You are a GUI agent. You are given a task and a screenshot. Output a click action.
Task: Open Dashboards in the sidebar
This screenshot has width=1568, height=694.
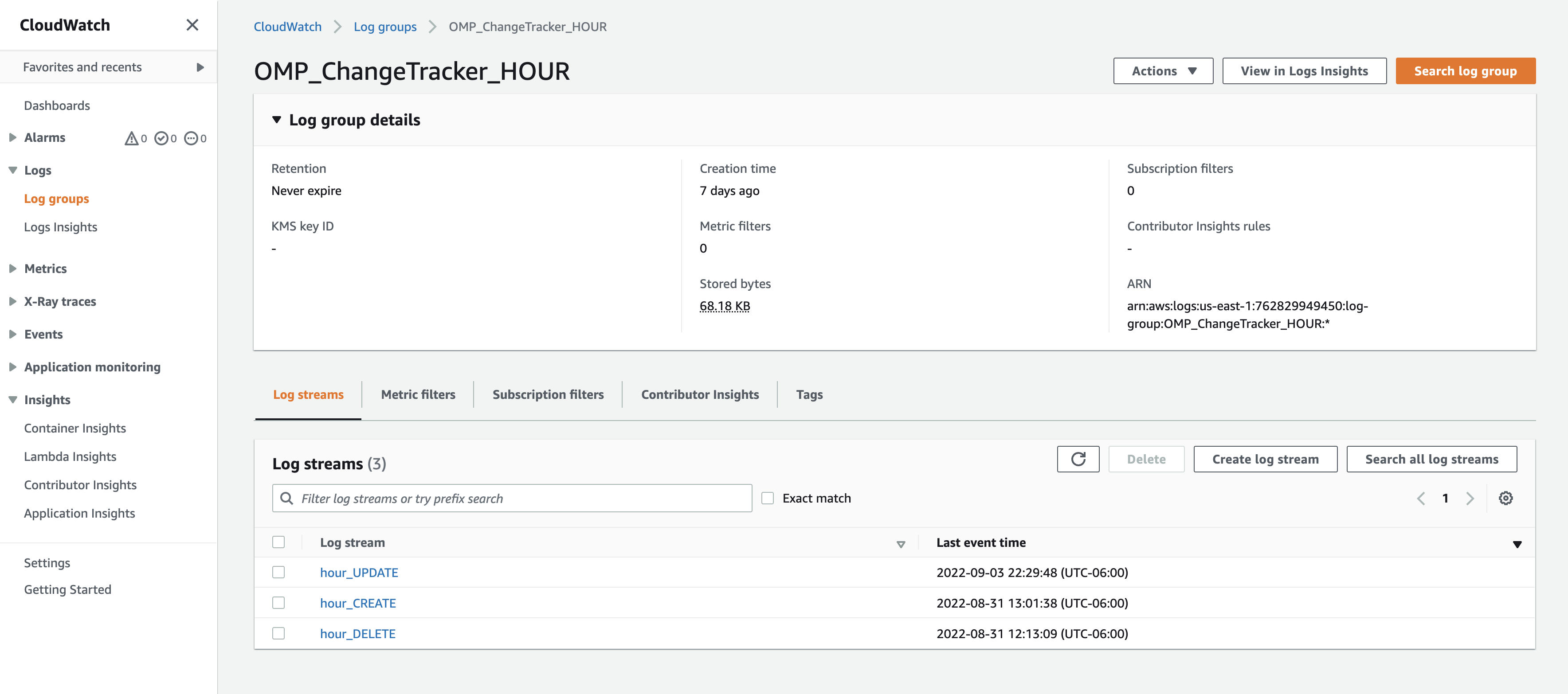coord(57,105)
